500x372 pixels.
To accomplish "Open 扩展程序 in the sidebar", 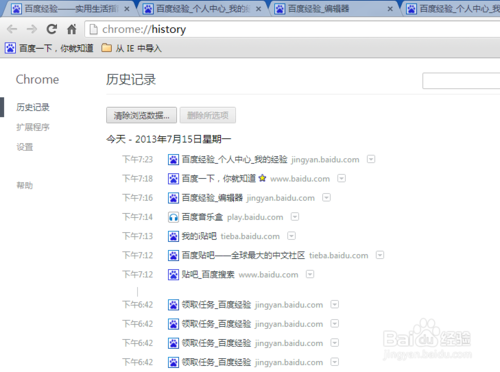I will click(33, 127).
